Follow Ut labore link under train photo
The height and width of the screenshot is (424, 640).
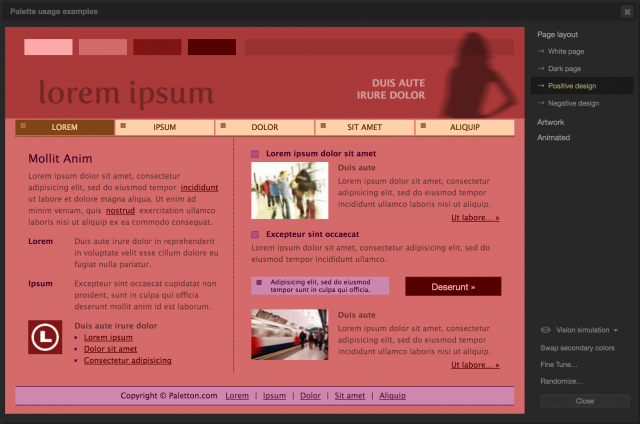(x=475, y=365)
